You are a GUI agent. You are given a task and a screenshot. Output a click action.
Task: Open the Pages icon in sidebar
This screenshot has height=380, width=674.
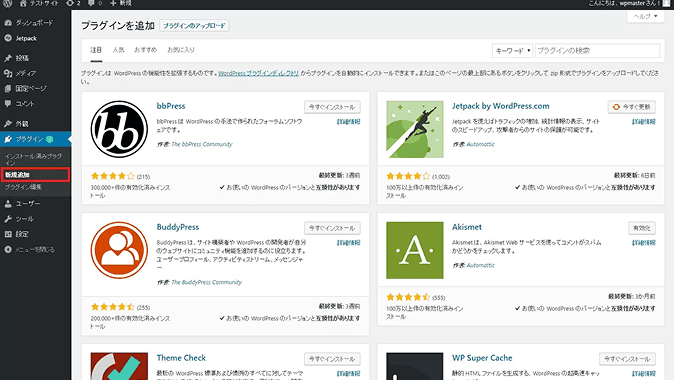coord(8,89)
